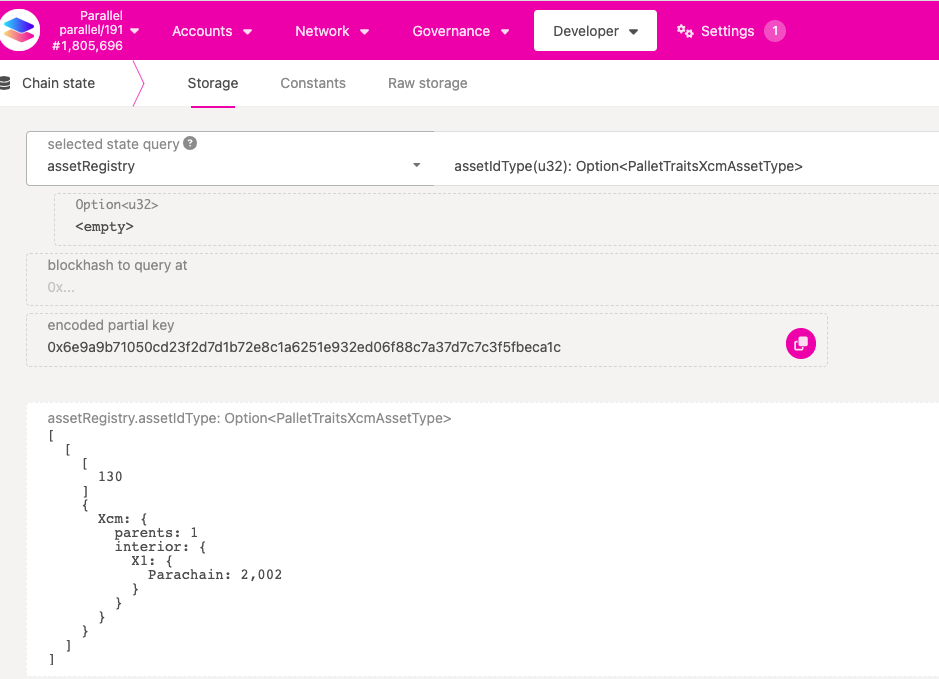The width and height of the screenshot is (939, 679).
Task: Open the Network menu
Action: [x=332, y=31]
